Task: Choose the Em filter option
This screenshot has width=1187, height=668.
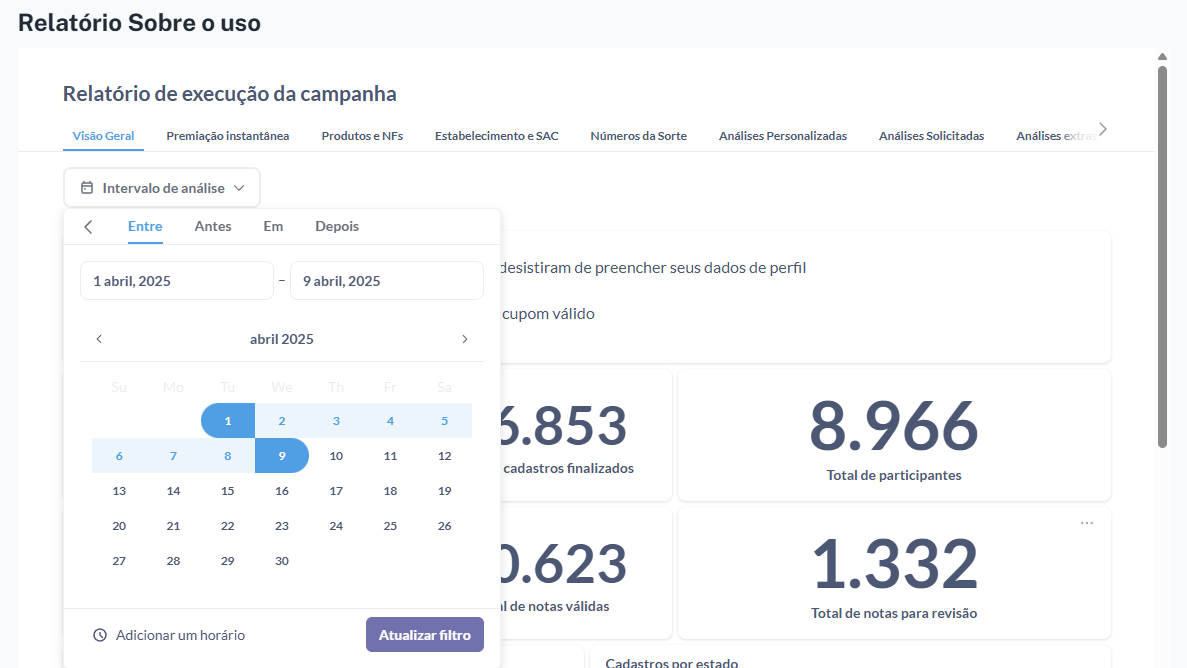Action: point(273,227)
